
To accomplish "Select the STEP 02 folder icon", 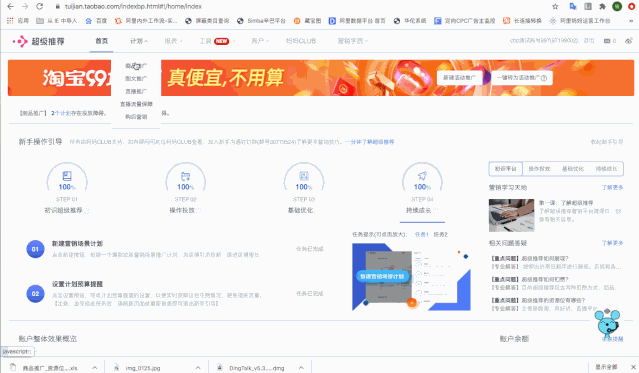I will (x=185, y=176).
